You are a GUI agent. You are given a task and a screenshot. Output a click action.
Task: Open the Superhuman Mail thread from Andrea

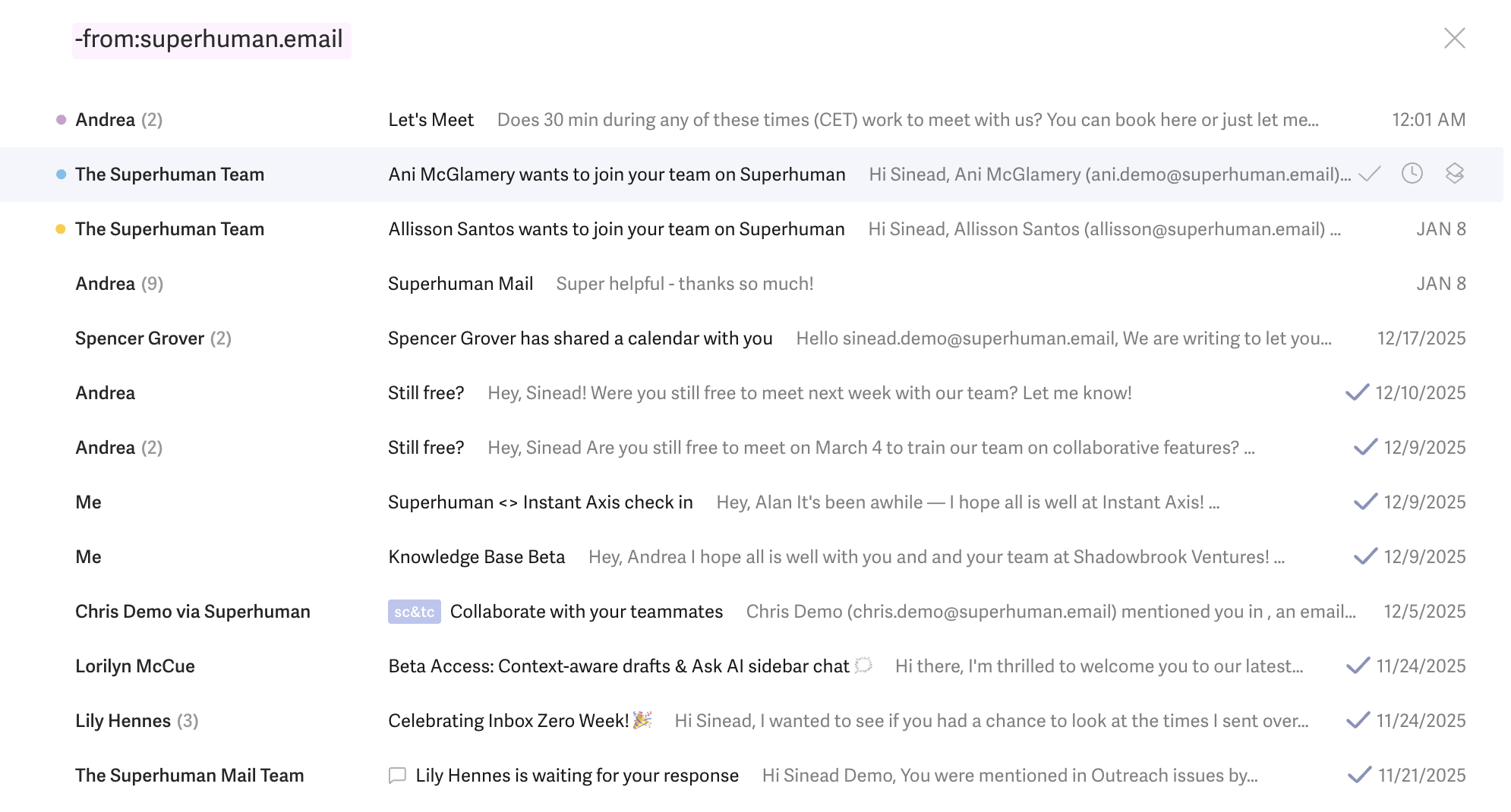click(460, 284)
